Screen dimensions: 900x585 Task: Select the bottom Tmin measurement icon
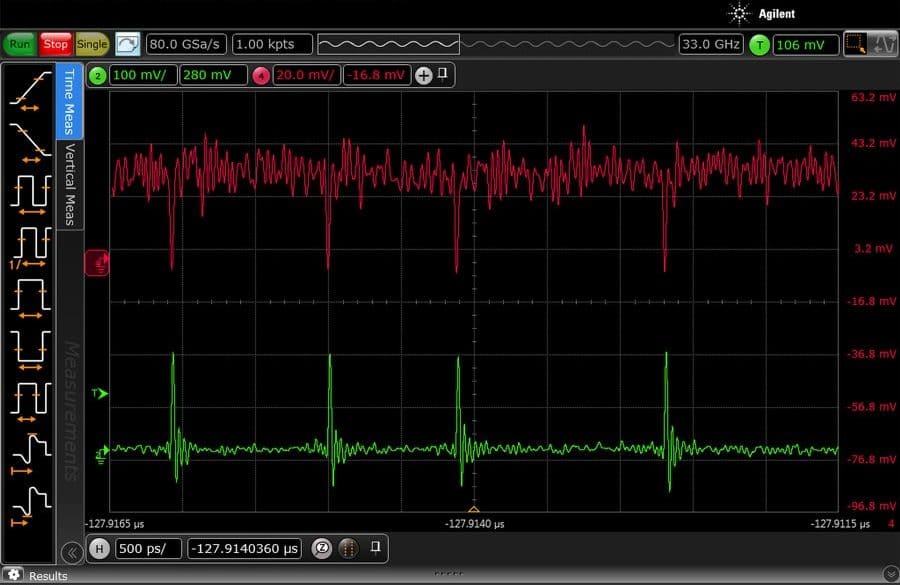30,506
